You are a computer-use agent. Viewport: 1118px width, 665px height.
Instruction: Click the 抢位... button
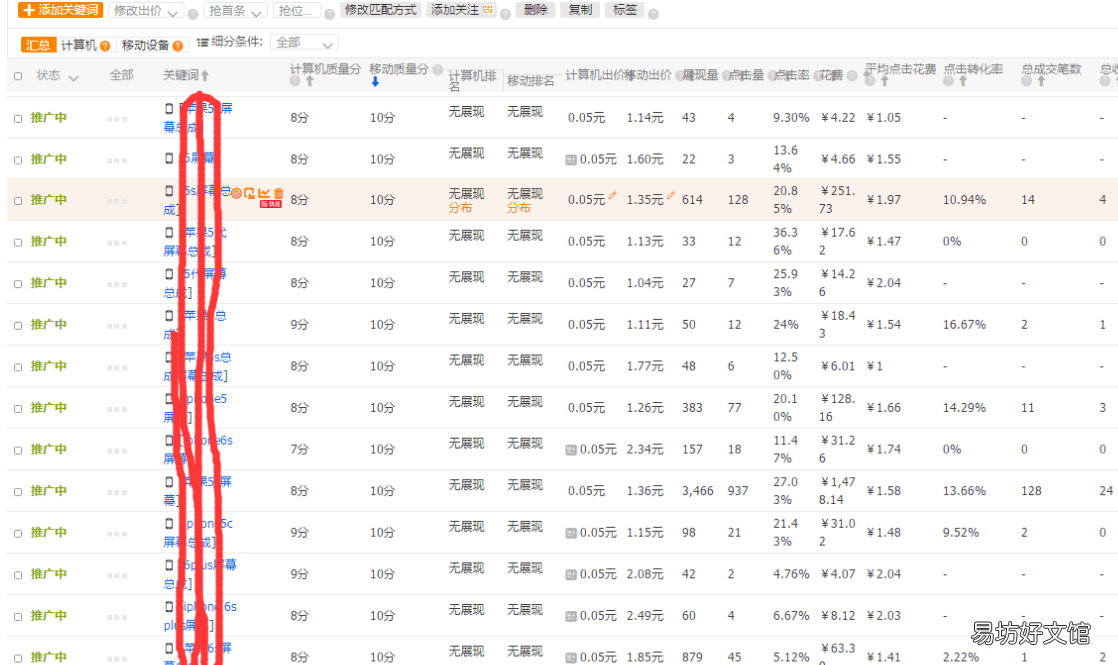click(296, 11)
